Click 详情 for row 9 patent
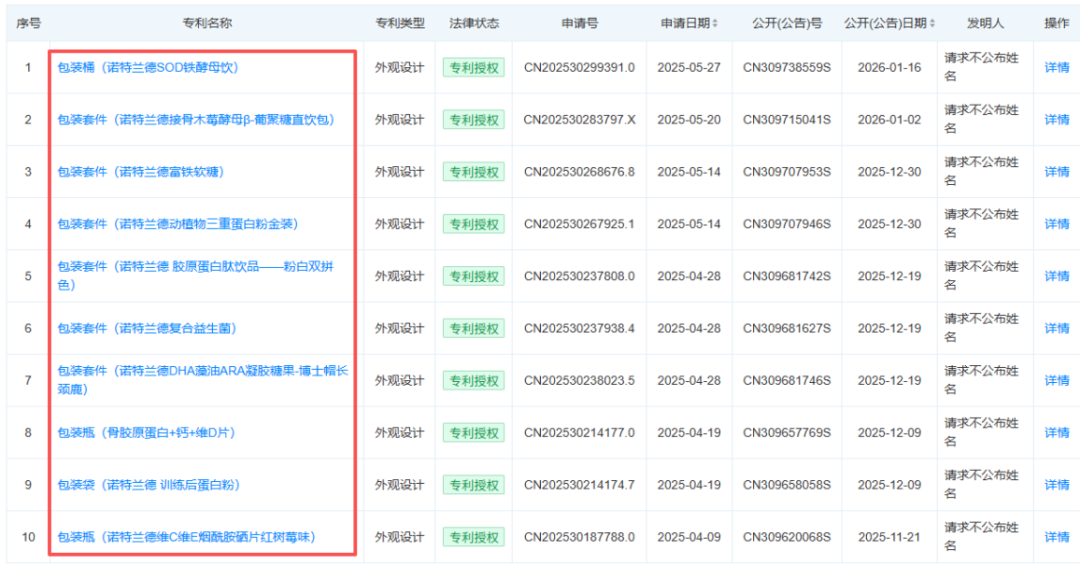Image resolution: width=1080 pixels, height=566 pixels. pos(1057,485)
